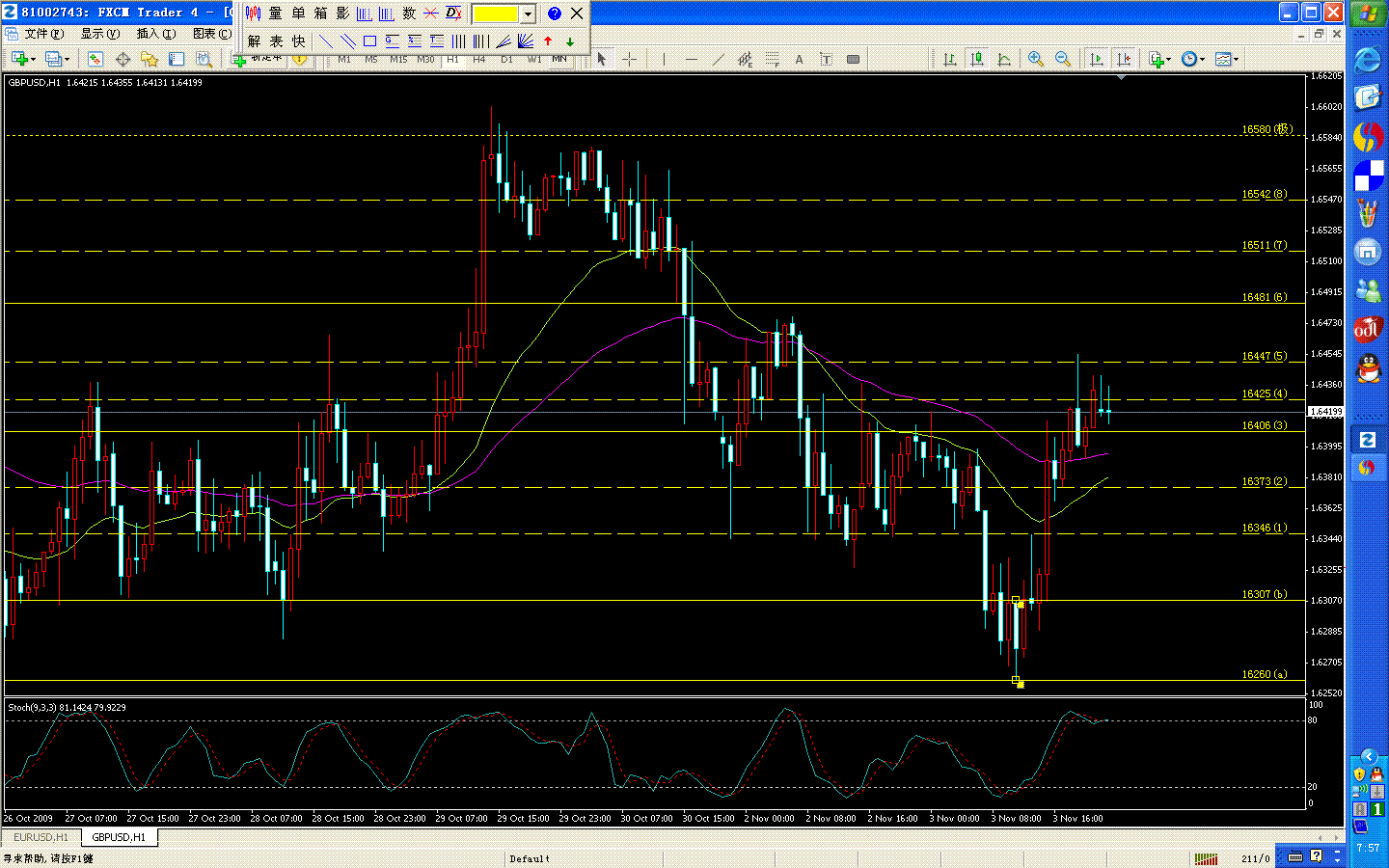Screen dimensions: 1389x868
Task: Launch Internet Explorer from the side taskbar
Action: tap(1368, 60)
